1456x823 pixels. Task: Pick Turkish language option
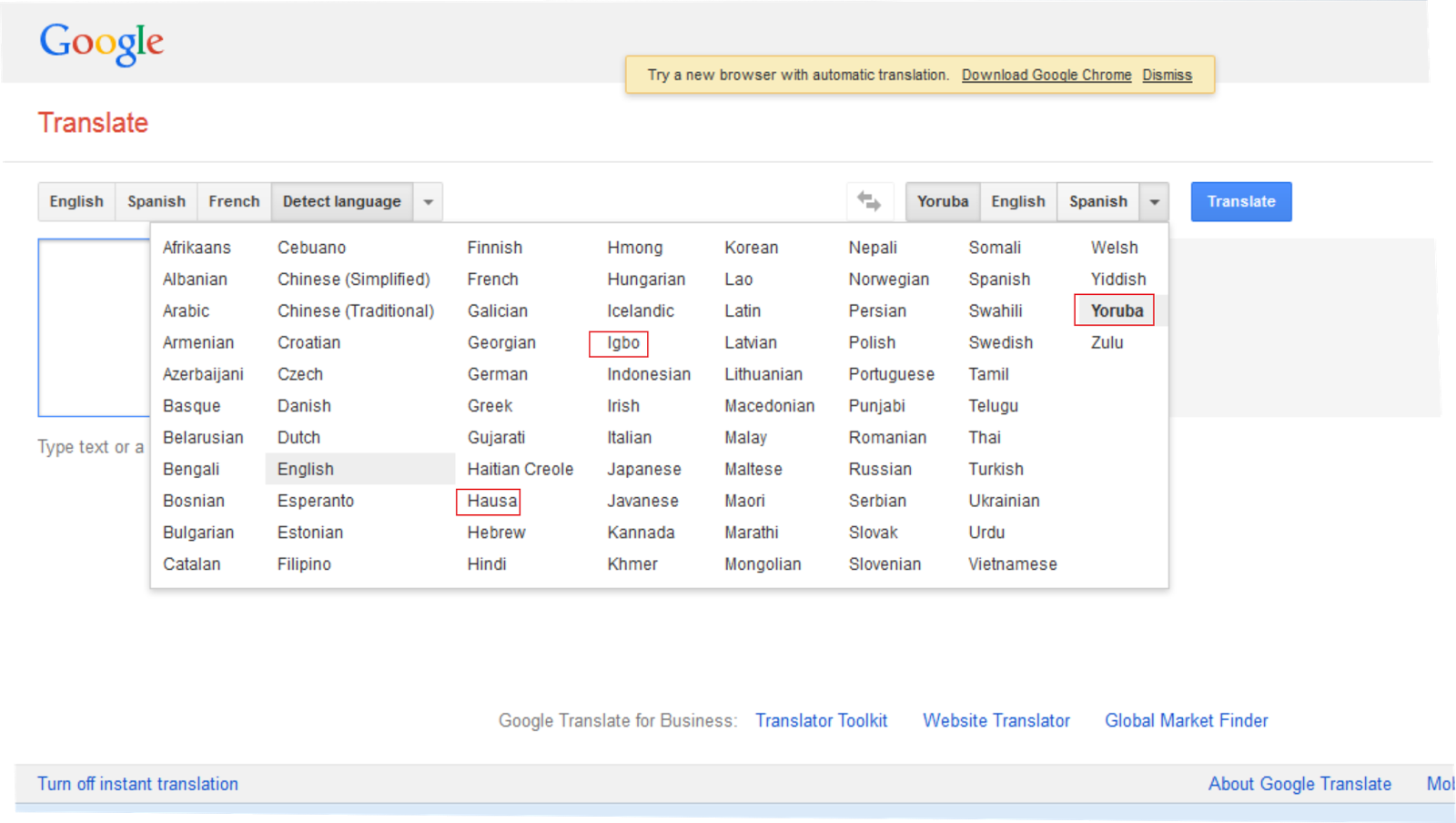pos(996,469)
